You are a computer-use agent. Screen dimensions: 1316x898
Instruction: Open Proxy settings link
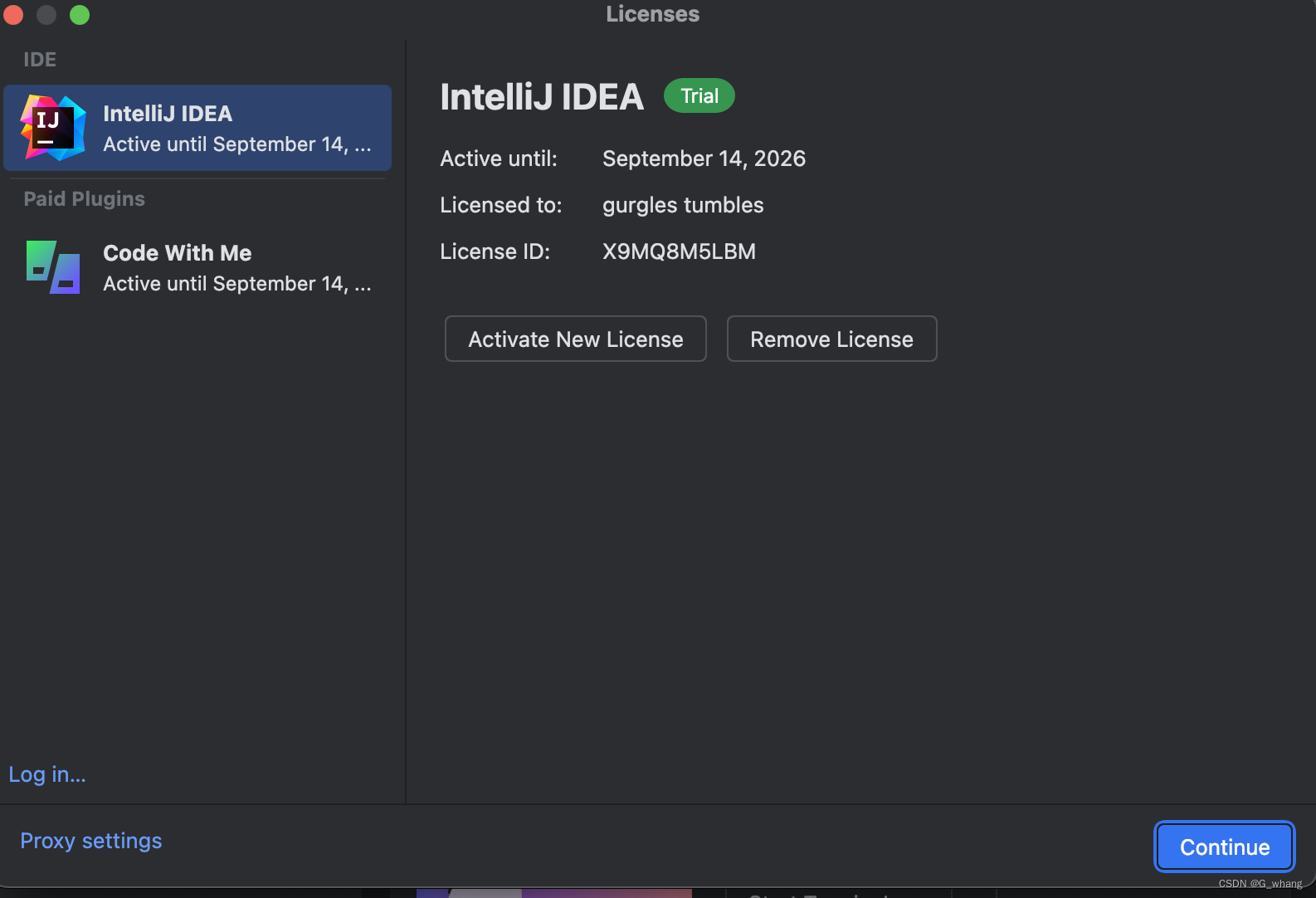pos(91,841)
